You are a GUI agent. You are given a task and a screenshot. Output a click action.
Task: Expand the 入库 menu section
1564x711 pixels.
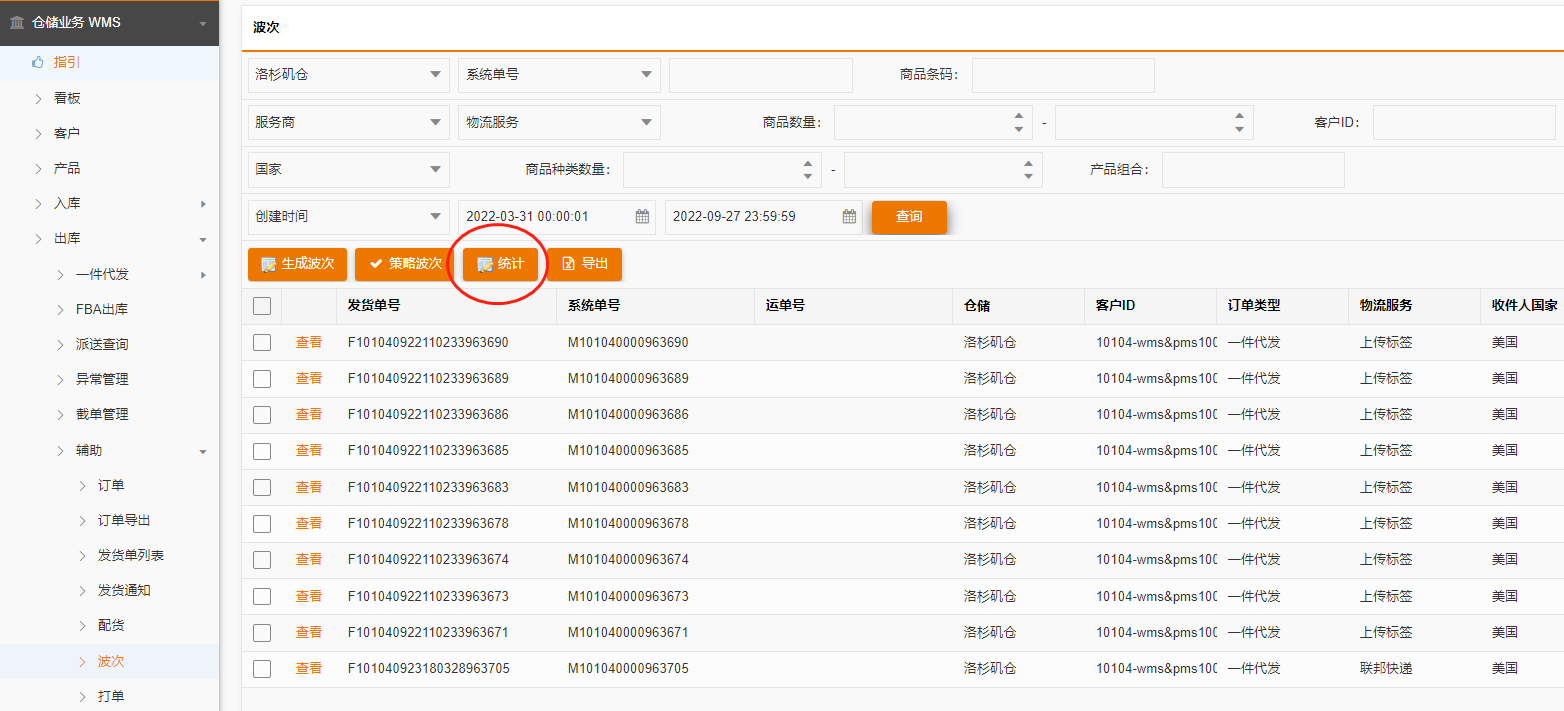109,203
